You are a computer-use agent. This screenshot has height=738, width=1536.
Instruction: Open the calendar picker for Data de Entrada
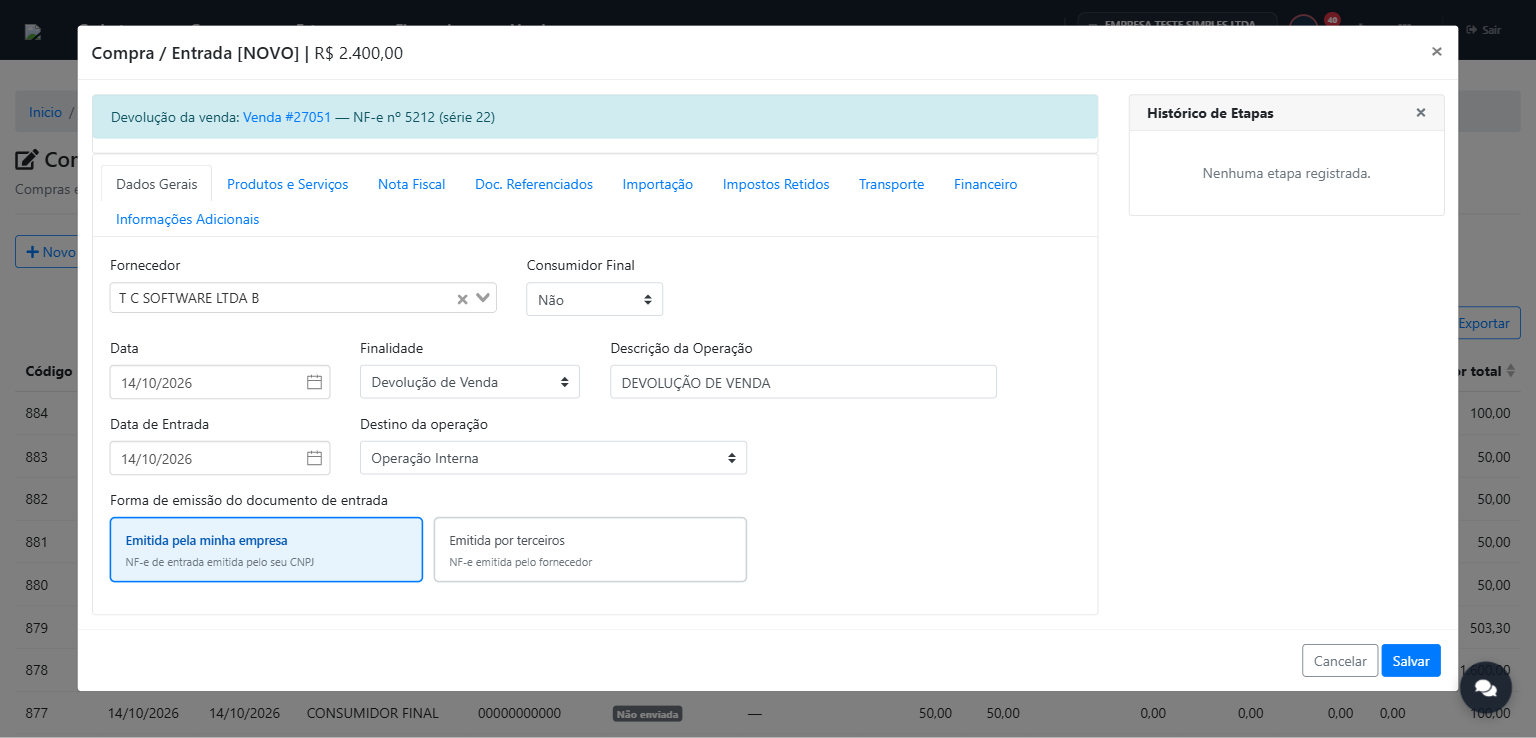314,458
